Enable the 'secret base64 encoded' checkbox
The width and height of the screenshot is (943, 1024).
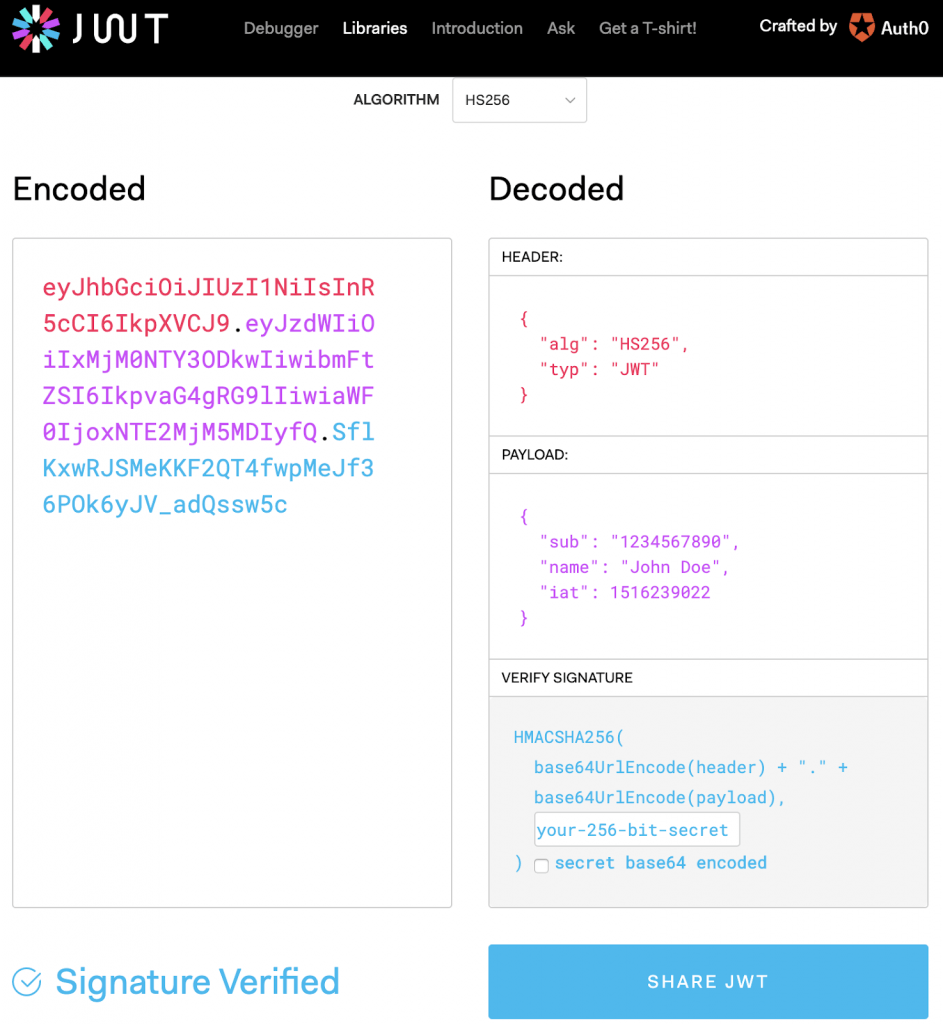click(541, 866)
